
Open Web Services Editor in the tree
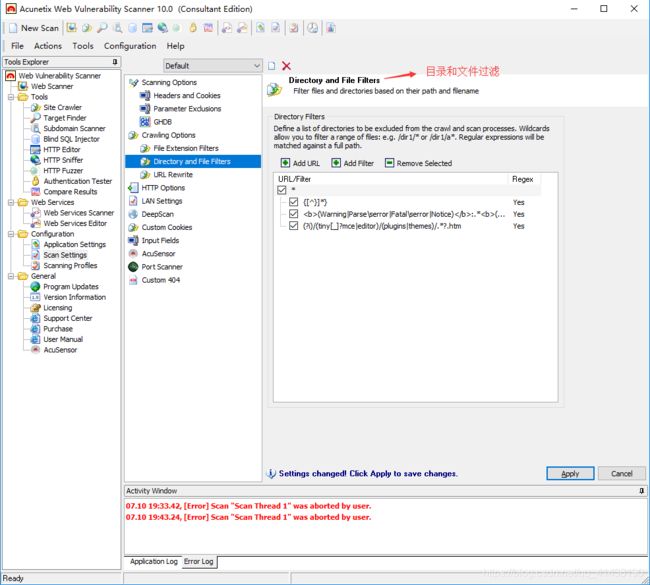point(75,223)
